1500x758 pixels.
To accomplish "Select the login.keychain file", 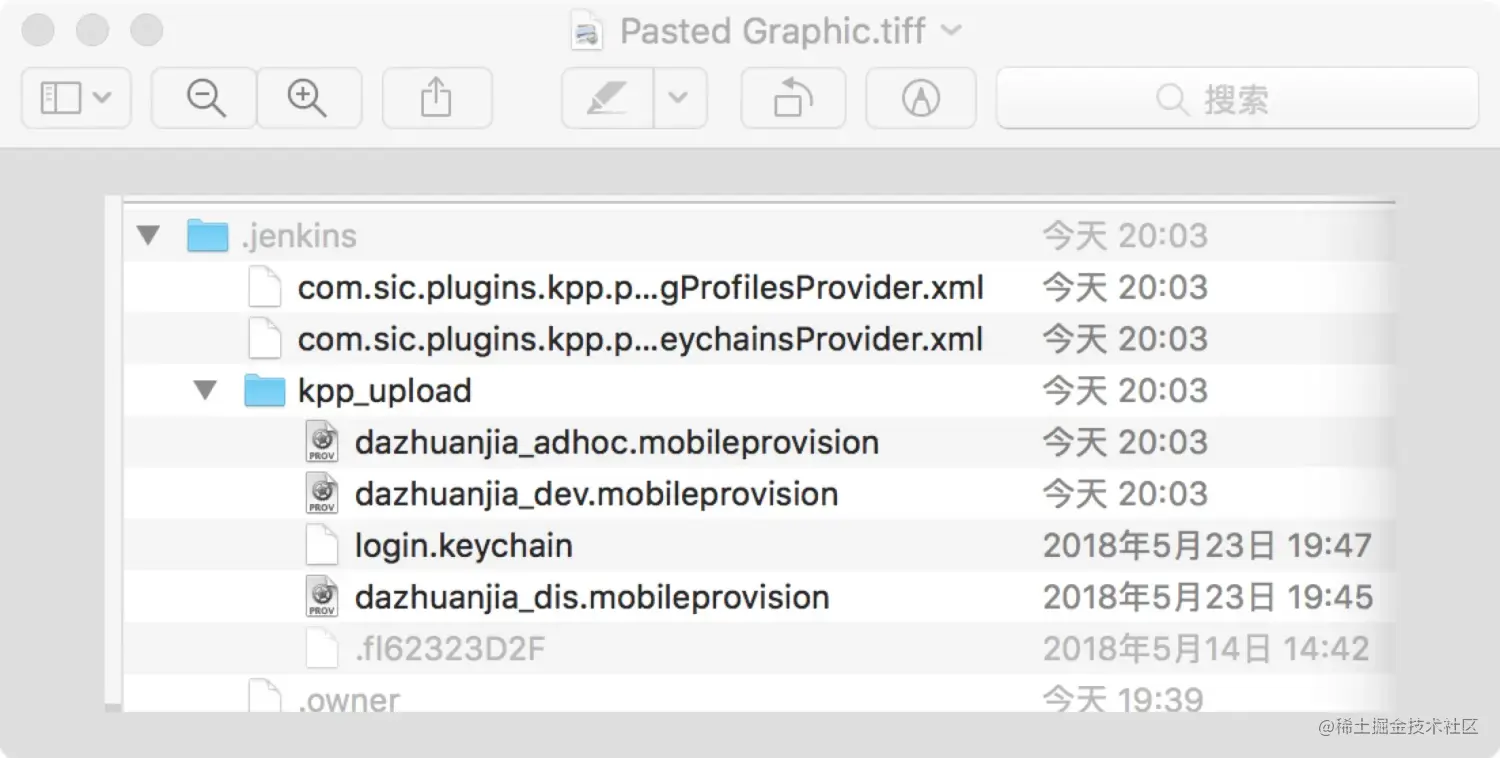I will (x=463, y=546).
